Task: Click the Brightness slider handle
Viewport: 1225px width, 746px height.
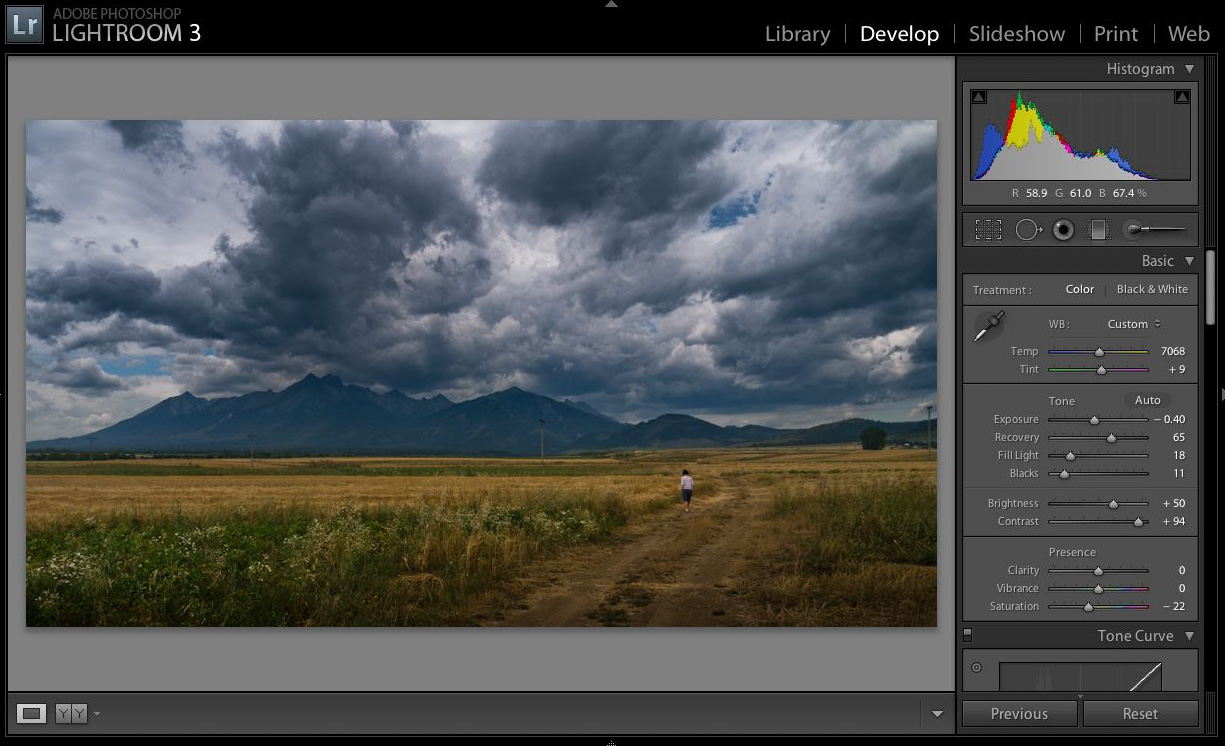Action: pos(1113,504)
